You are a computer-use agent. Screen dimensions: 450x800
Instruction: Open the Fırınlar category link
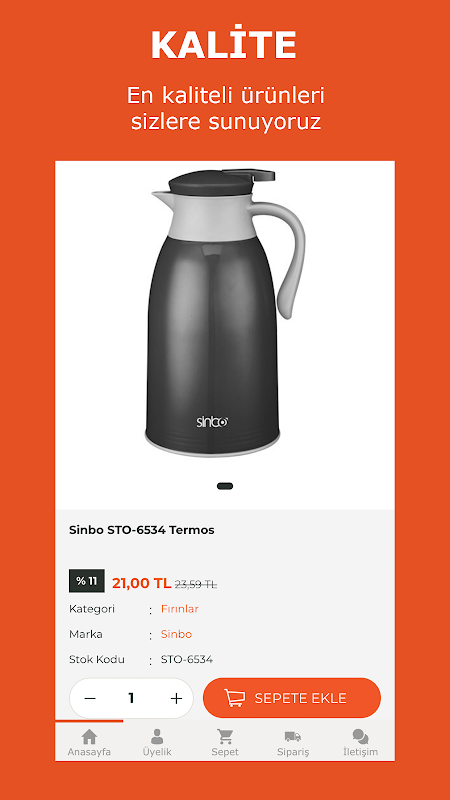pos(180,609)
